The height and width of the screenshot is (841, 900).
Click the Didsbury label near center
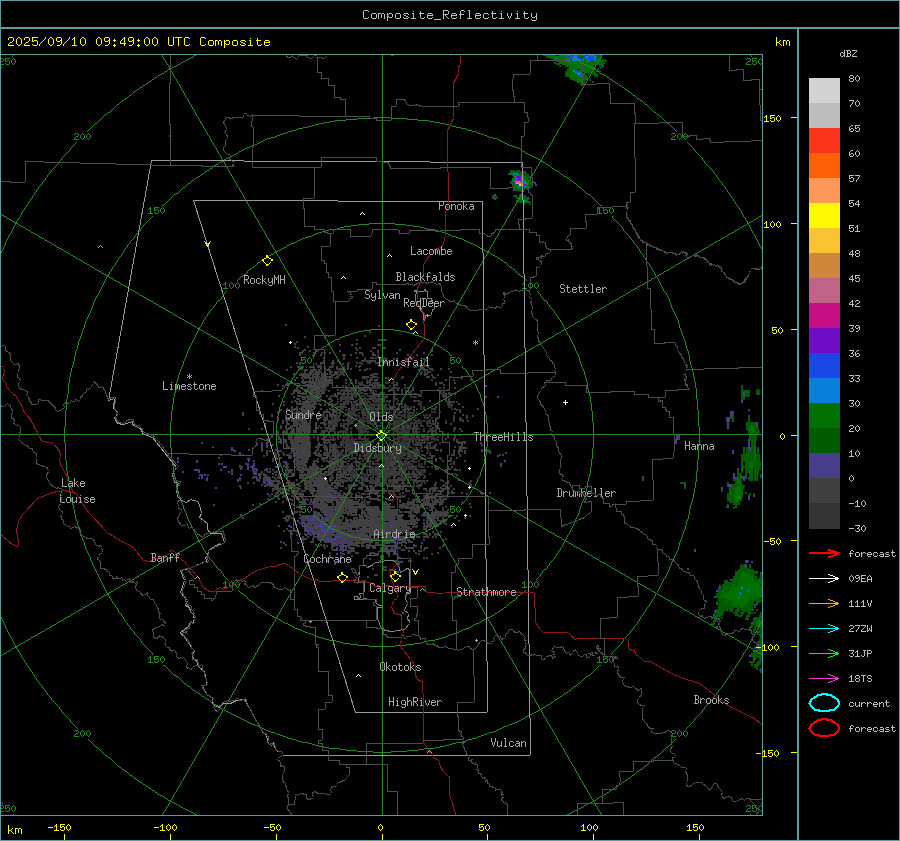(377, 448)
